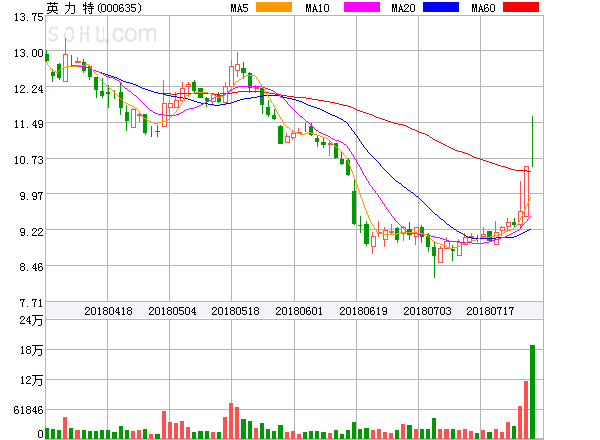
Task: Click the 9.22 price axis label
Action: pyautogui.click(x=31, y=231)
